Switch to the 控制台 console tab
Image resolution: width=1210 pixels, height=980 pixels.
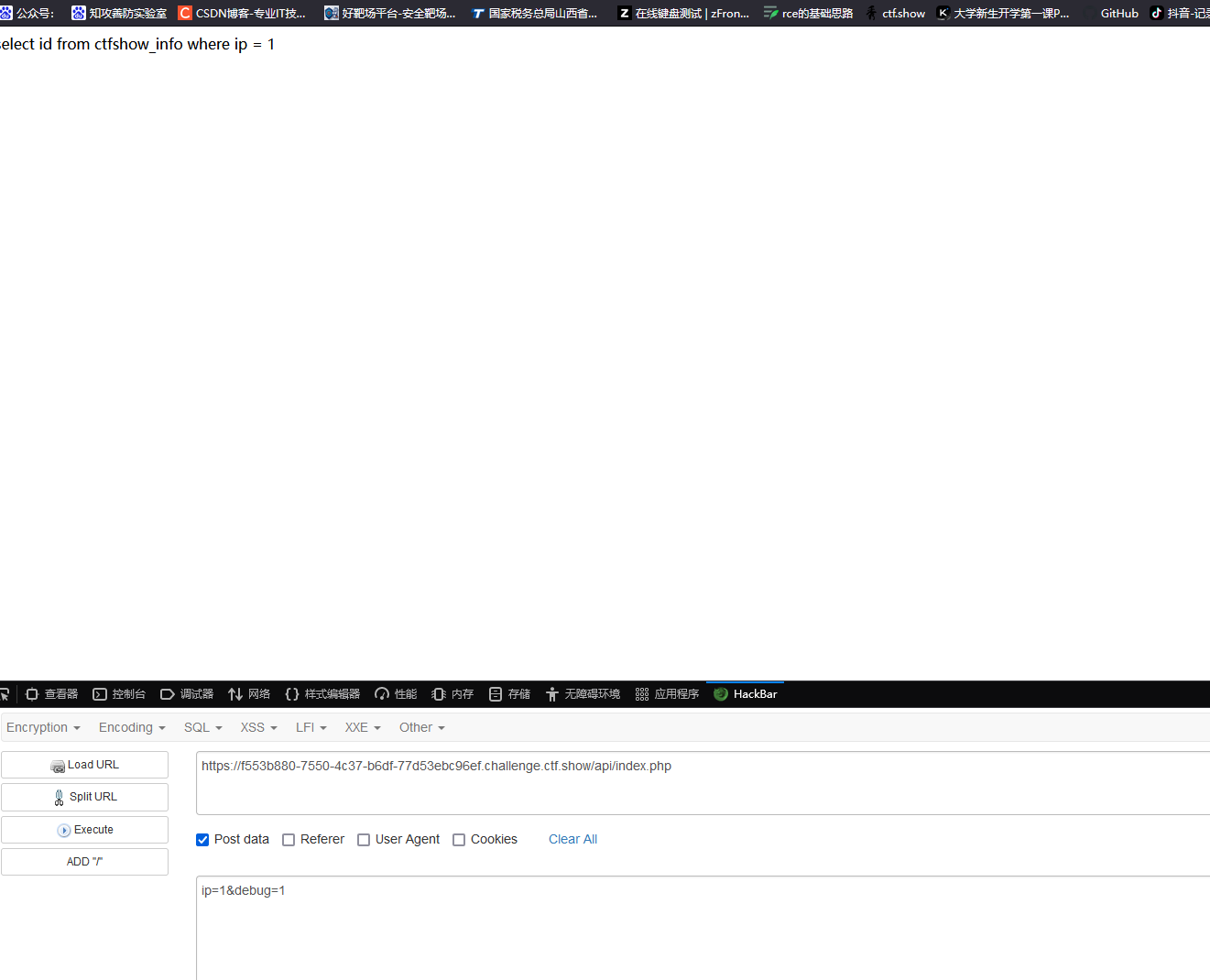[x=119, y=694]
